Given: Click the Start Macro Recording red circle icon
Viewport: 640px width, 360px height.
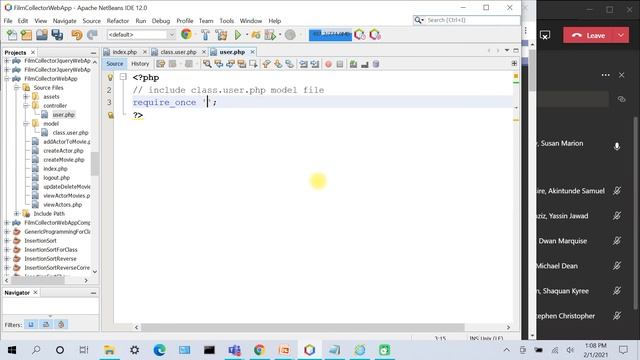Looking at the screenshot, I should [x=329, y=64].
